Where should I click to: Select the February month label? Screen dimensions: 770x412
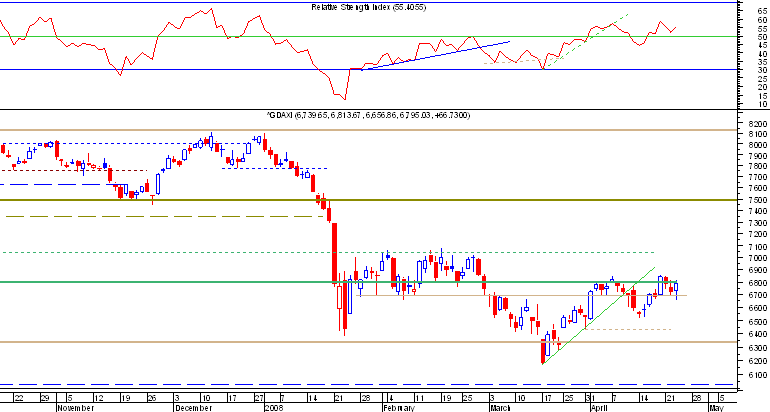click(x=400, y=408)
